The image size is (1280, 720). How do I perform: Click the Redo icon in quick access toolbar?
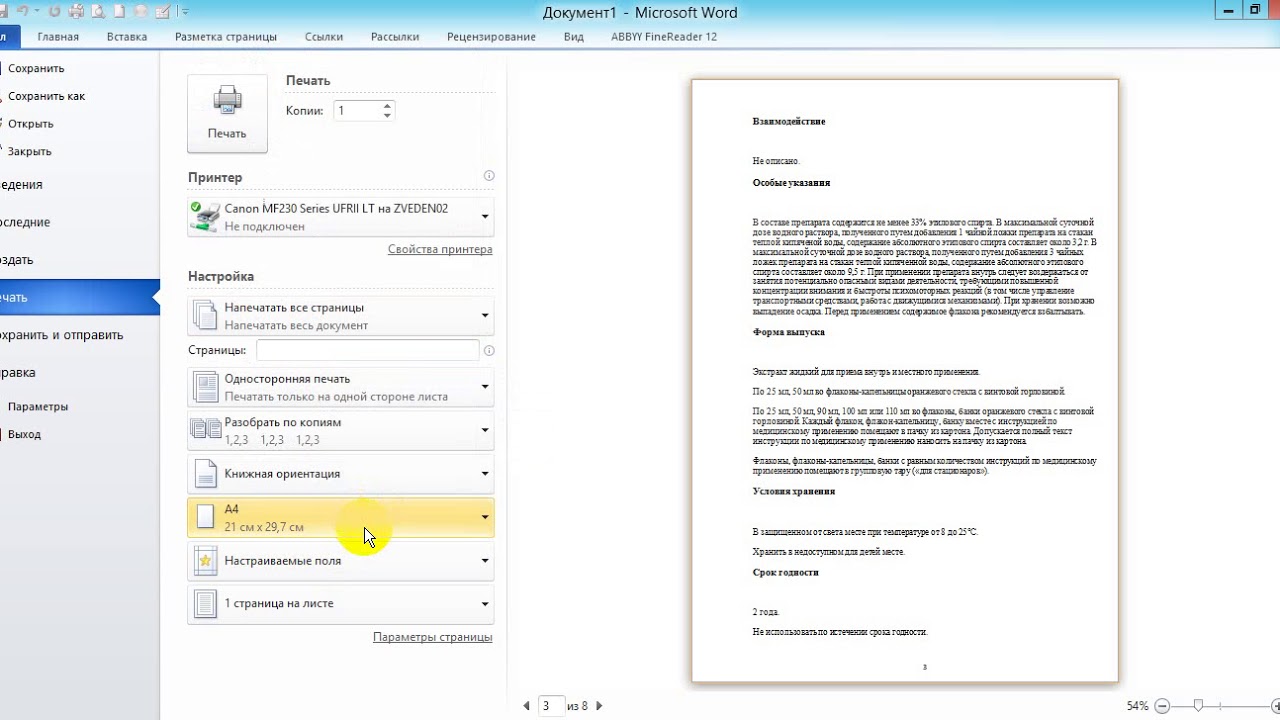[x=54, y=11]
